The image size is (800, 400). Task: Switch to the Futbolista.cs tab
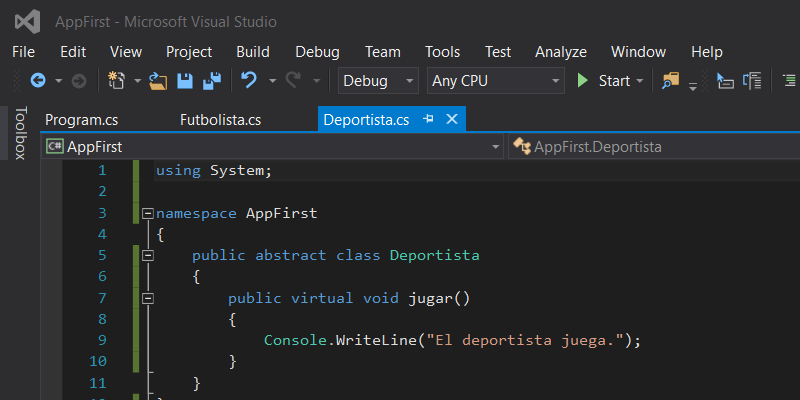(x=220, y=120)
